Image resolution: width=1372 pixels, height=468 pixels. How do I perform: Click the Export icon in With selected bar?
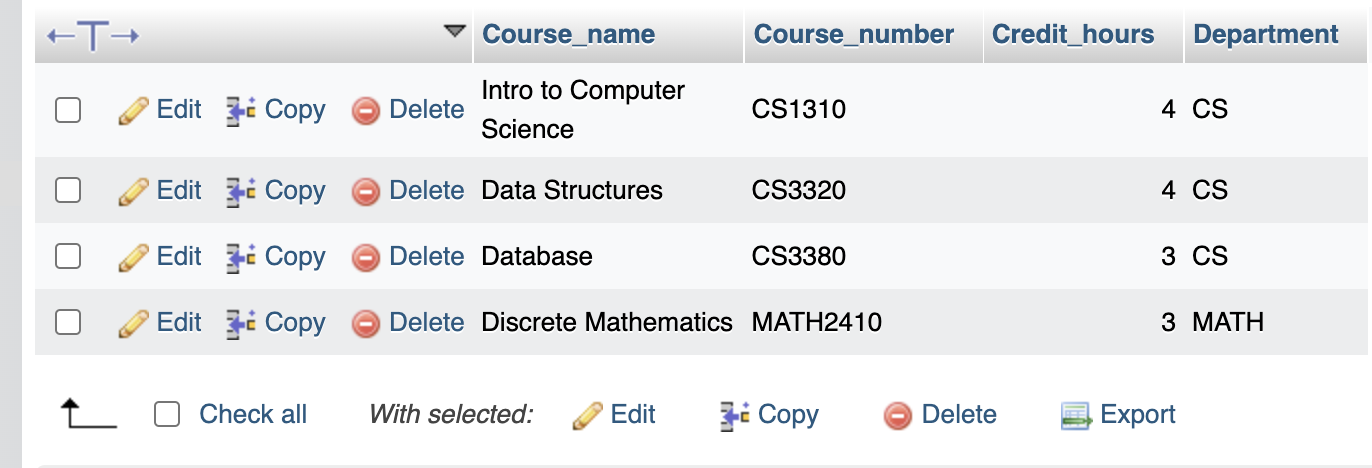point(1075,415)
